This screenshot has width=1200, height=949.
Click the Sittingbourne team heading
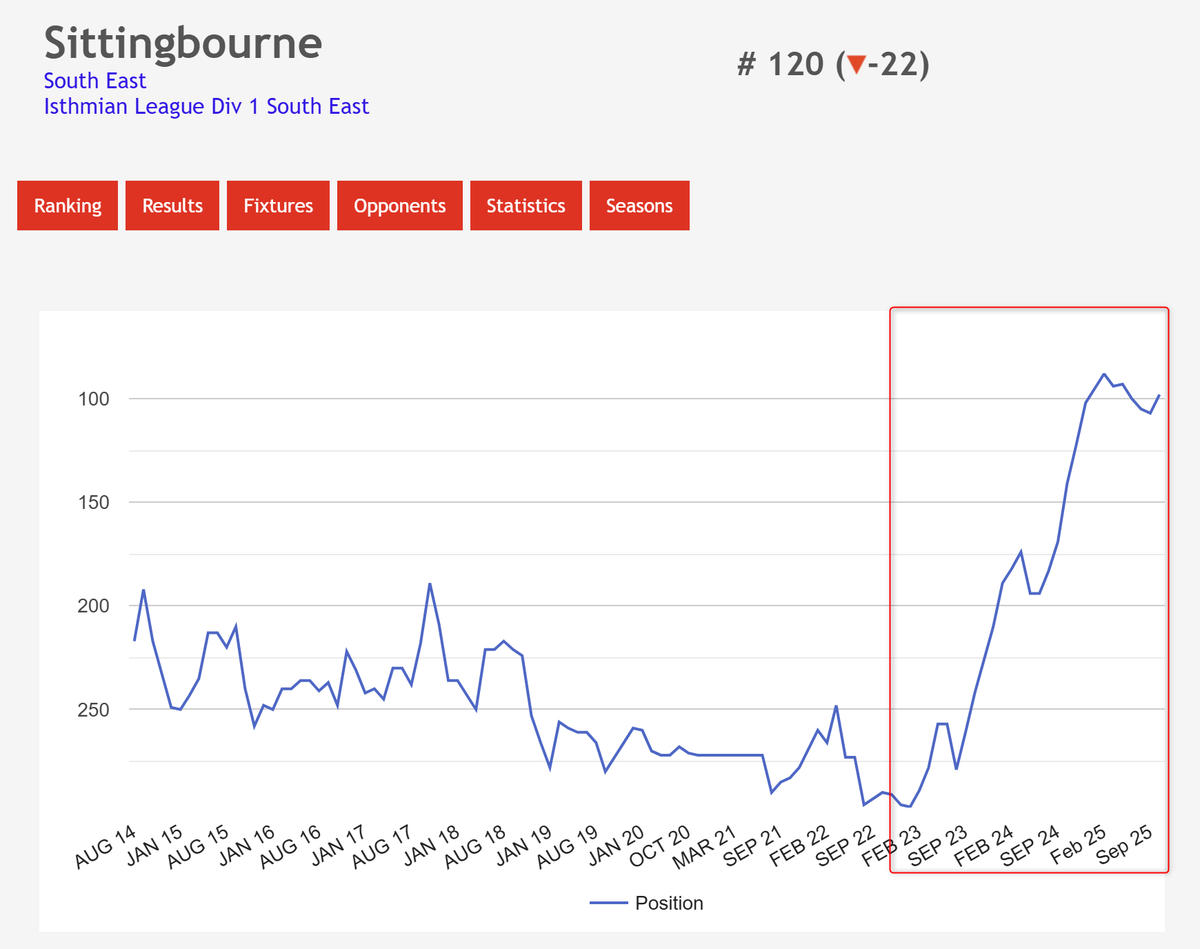click(x=184, y=43)
